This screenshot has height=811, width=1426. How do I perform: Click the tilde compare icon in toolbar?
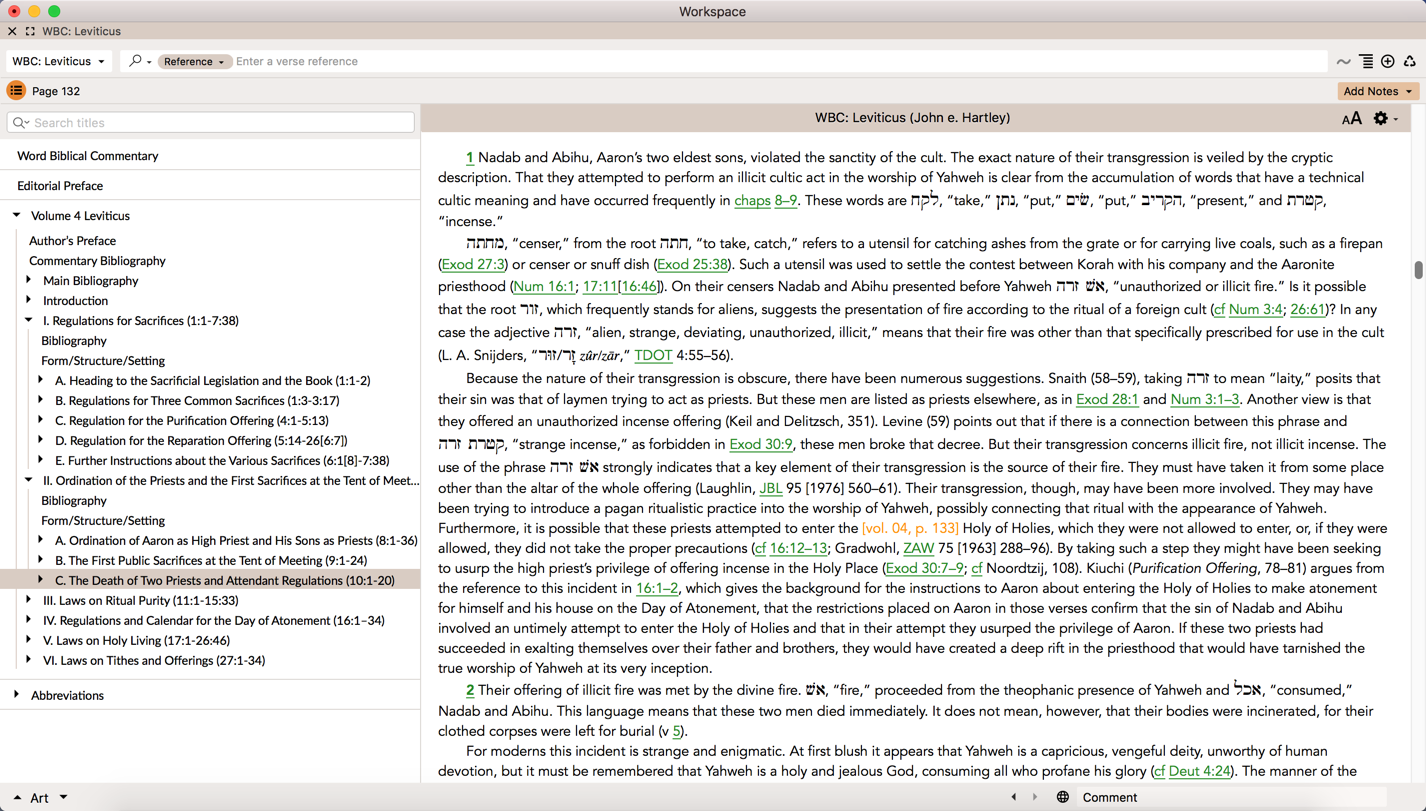(1343, 62)
